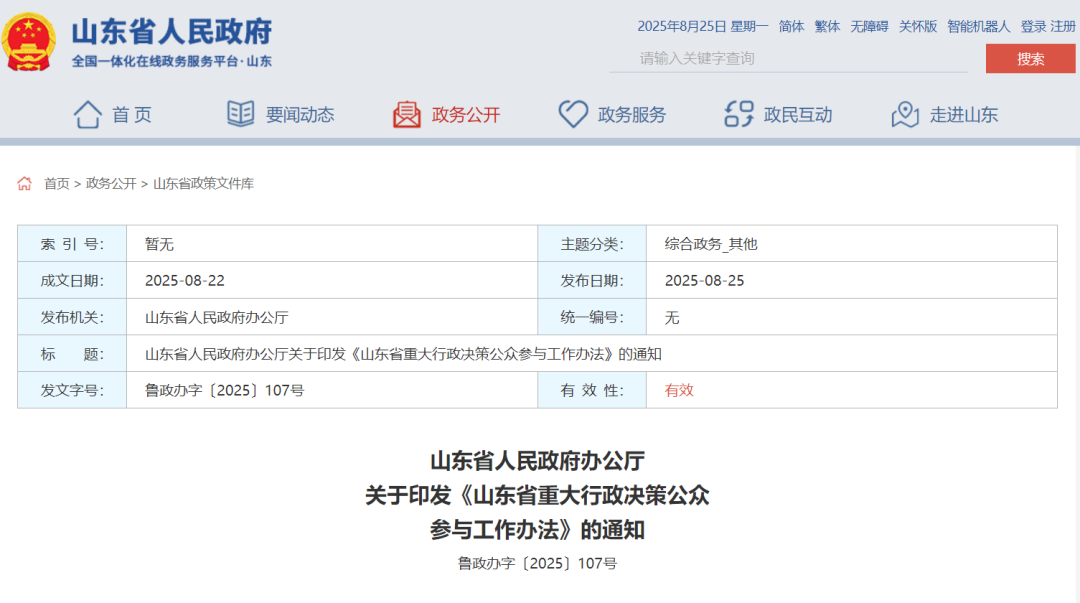Switch to 简体 simplified Chinese
This screenshot has height=603, width=1080.
791,26
